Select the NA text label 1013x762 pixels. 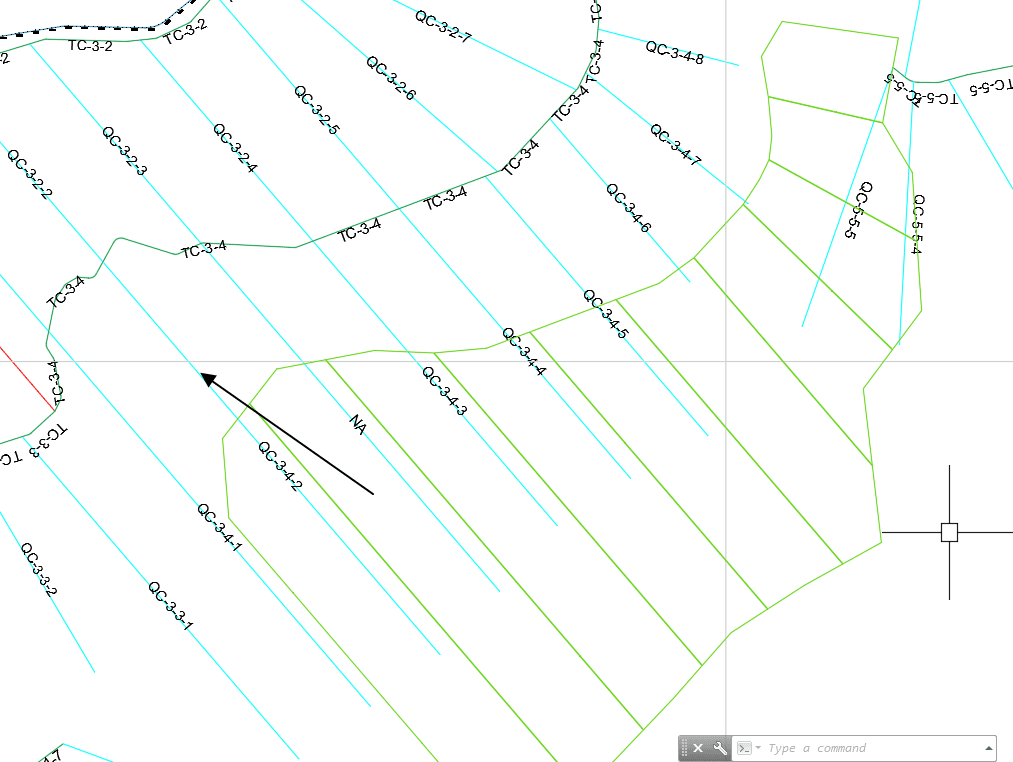pos(358,424)
